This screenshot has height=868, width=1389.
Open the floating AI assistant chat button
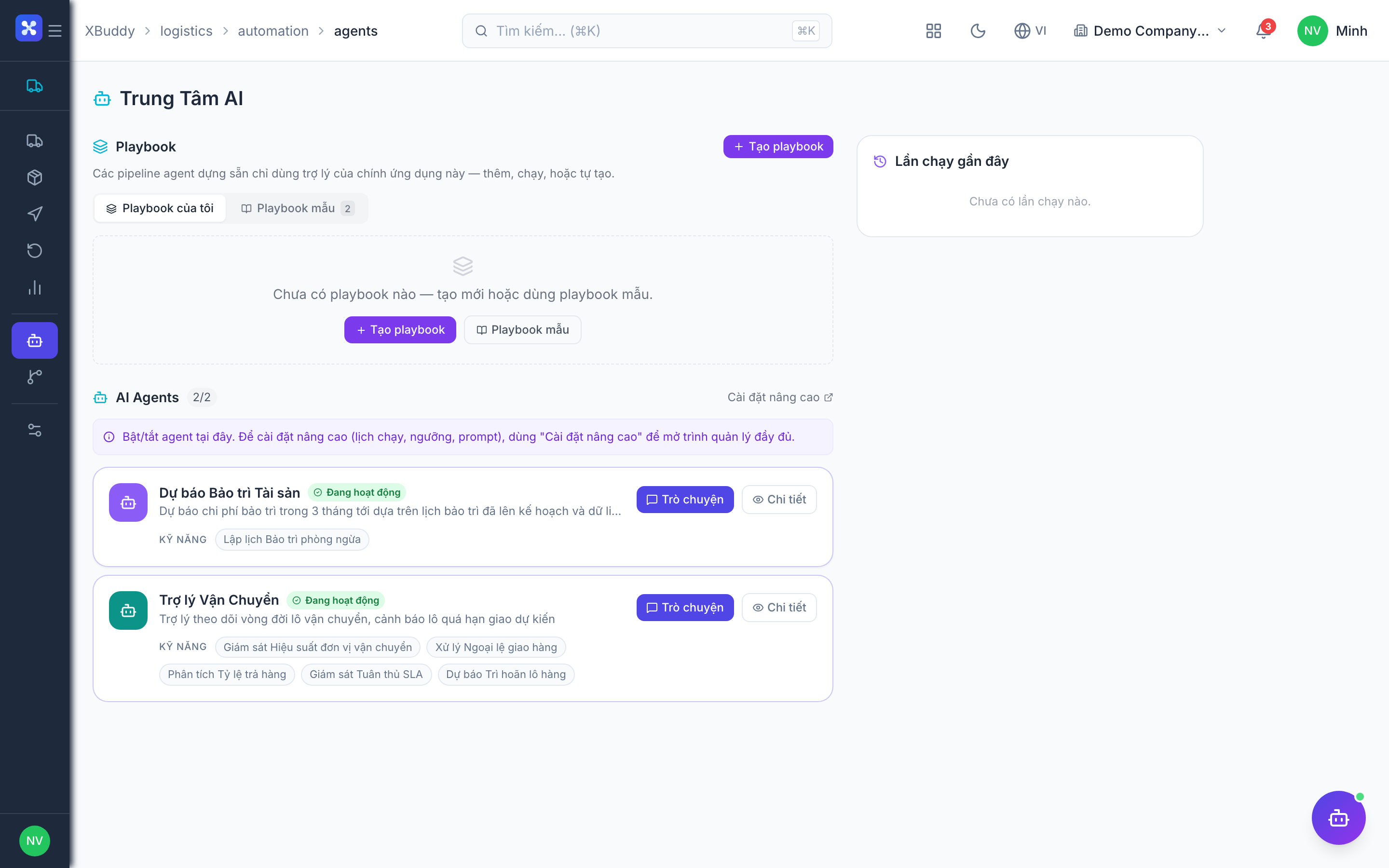click(x=1338, y=817)
